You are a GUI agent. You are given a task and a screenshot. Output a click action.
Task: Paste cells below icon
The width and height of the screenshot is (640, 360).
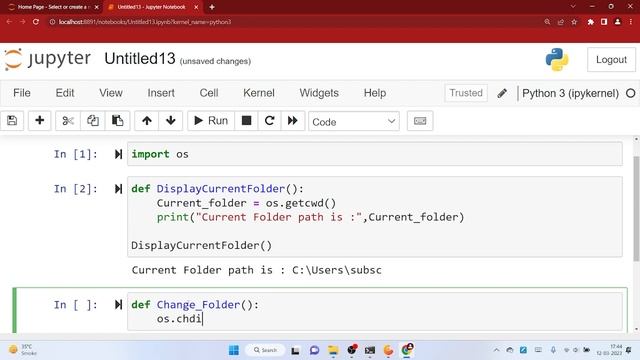pos(118,121)
